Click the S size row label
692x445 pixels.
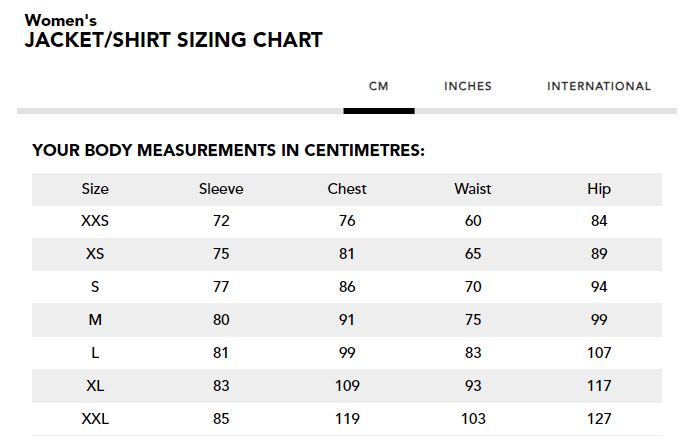point(95,287)
